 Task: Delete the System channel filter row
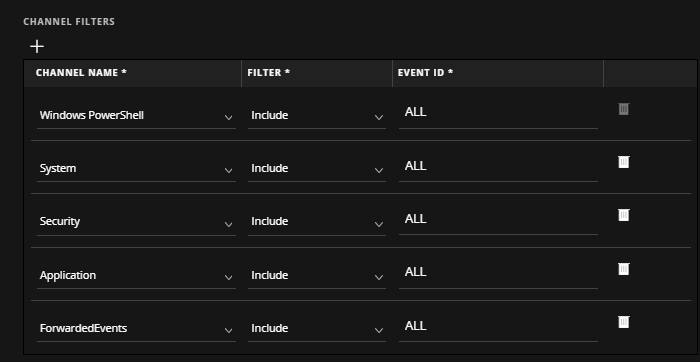[x=624, y=162]
